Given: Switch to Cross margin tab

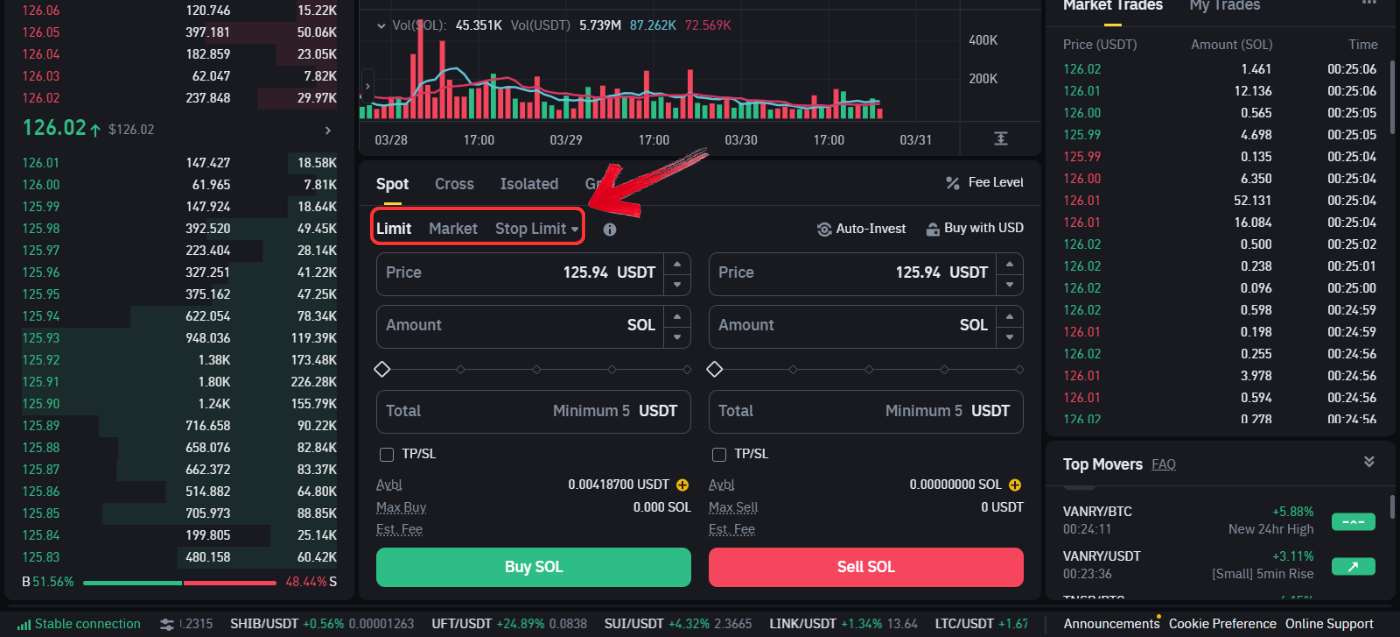Looking at the screenshot, I should (454, 184).
